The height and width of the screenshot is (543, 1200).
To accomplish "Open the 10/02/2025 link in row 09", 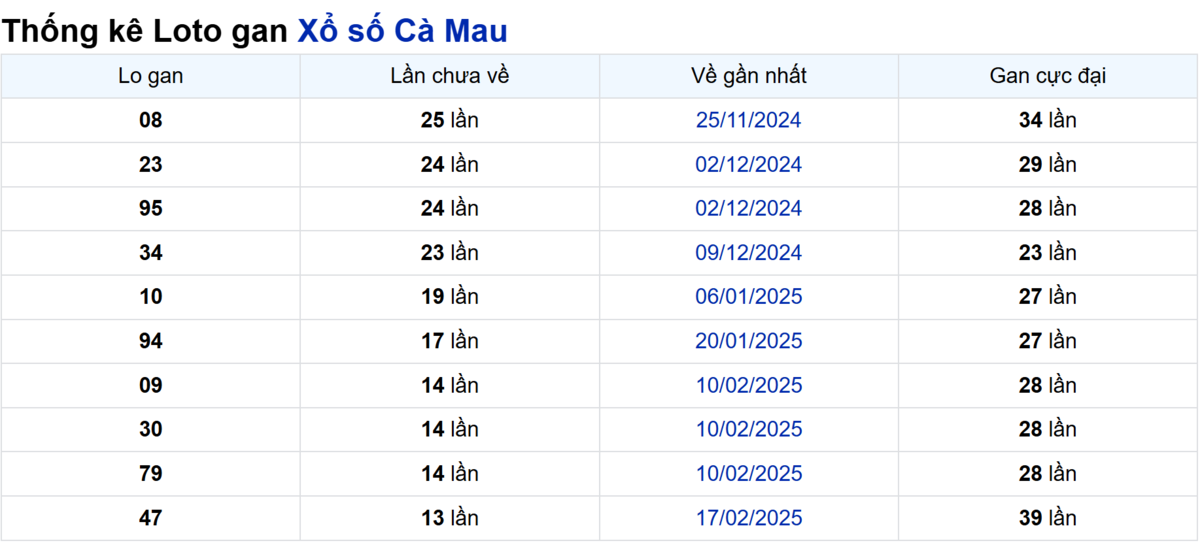I will 749,385.
